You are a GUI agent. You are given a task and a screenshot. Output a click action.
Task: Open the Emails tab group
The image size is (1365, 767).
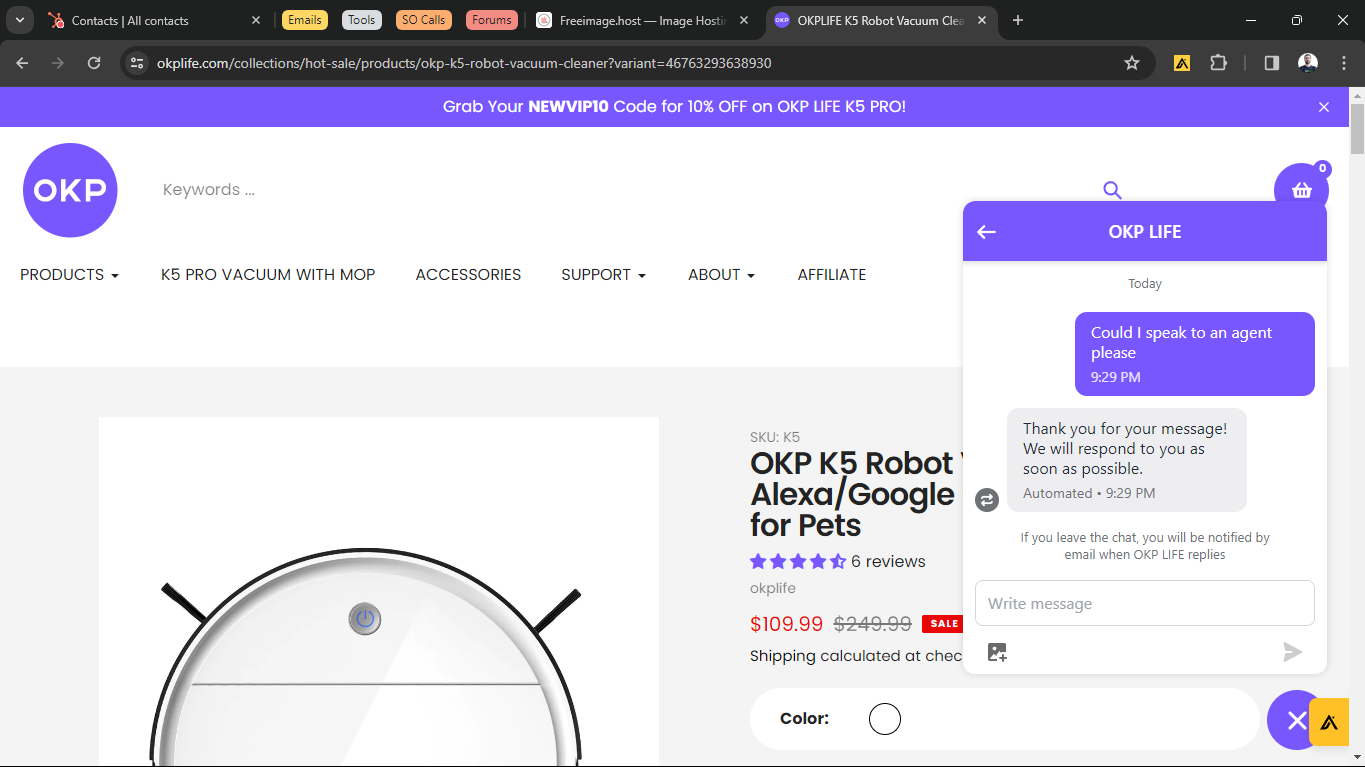pos(305,20)
